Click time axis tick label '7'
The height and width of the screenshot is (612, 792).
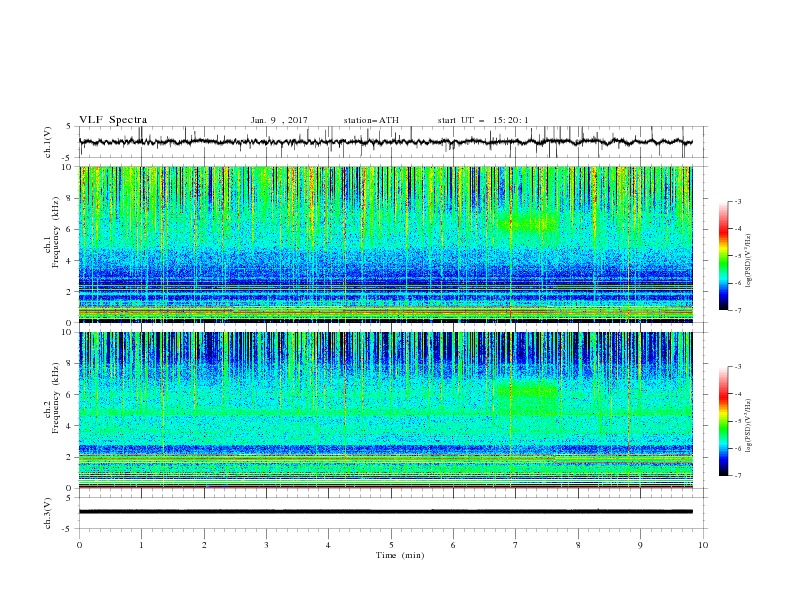[515, 545]
